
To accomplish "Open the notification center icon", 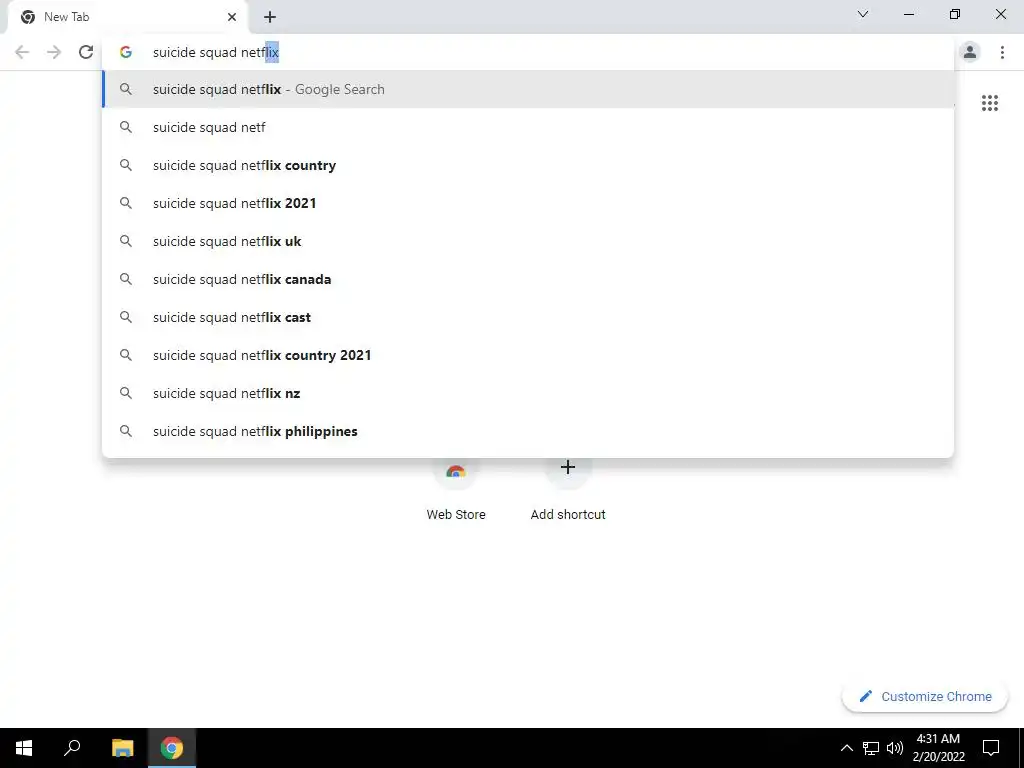I will (991, 748).
